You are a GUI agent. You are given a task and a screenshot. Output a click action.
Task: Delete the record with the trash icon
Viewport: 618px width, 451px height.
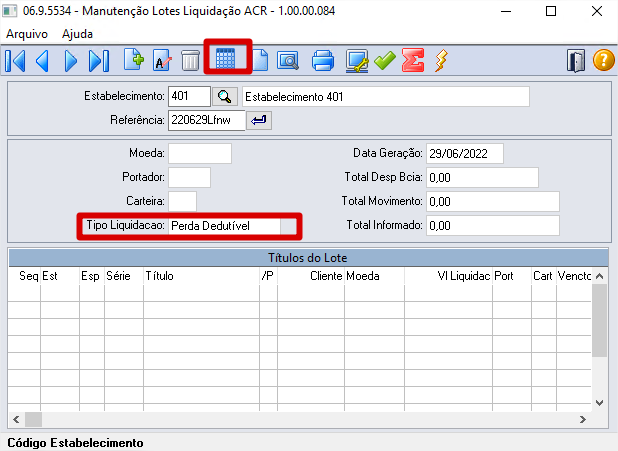coord(190,61)
